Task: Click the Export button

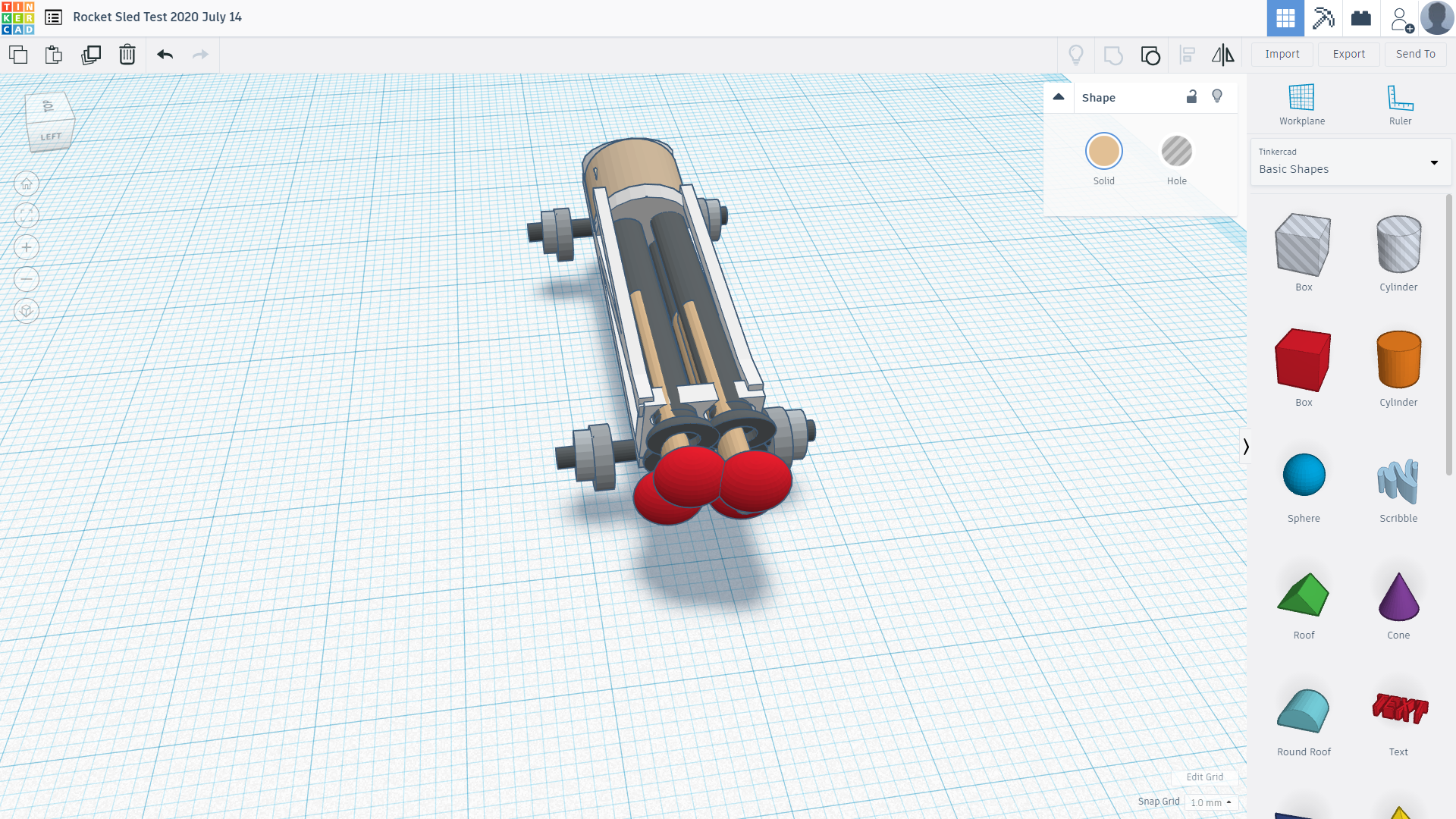Action: (1349, 54)
